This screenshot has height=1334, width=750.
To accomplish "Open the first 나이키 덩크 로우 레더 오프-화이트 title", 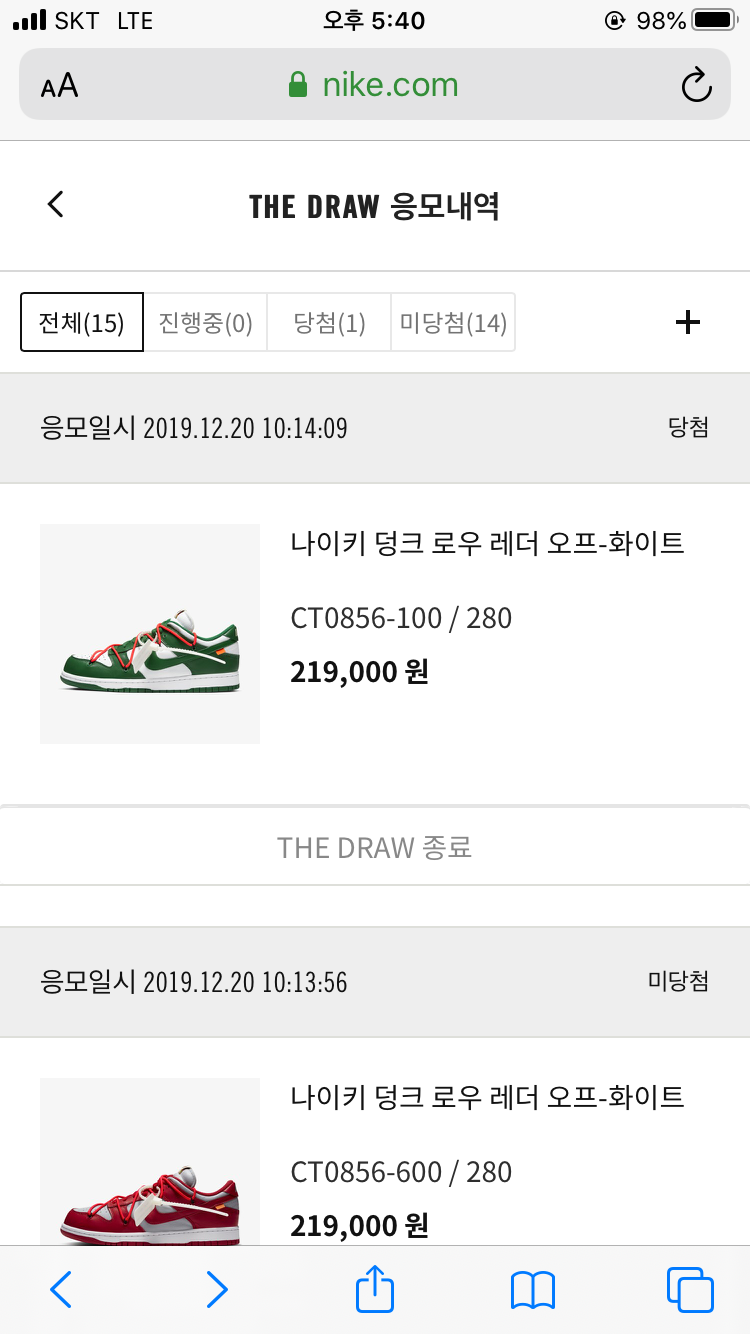I will click(487, 544).
